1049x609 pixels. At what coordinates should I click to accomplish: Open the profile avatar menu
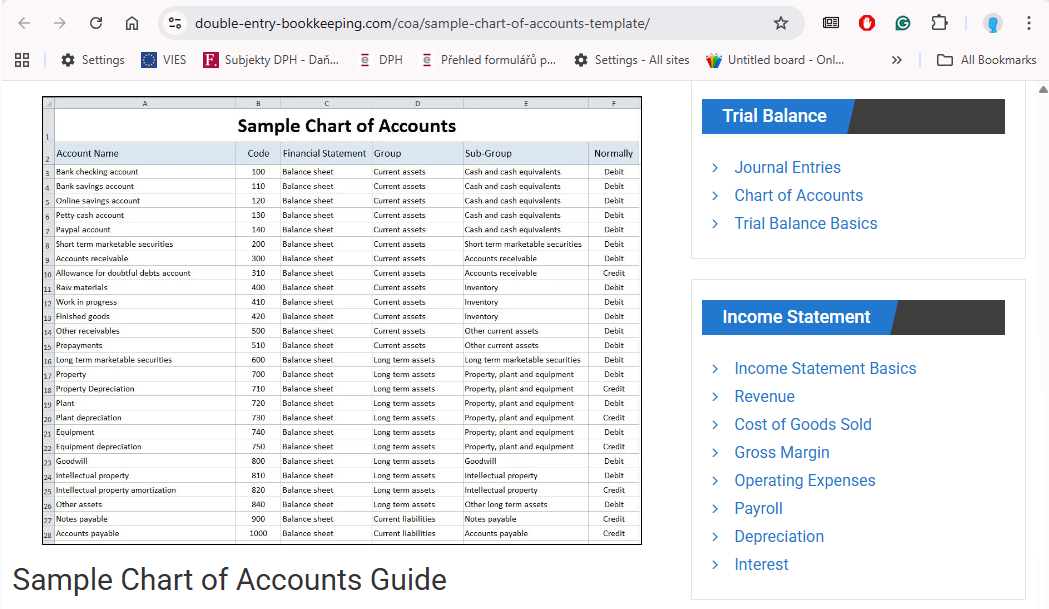pos(993,23)
